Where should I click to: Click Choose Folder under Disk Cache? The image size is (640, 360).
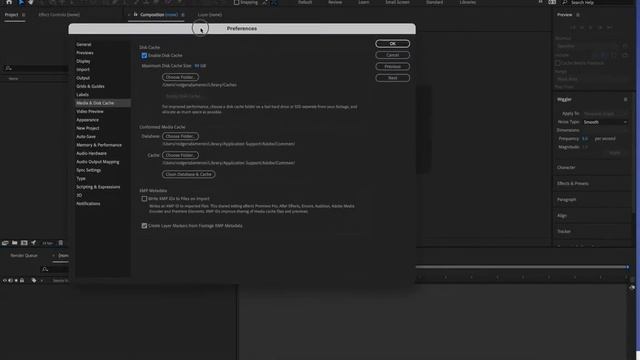[180, 77]
